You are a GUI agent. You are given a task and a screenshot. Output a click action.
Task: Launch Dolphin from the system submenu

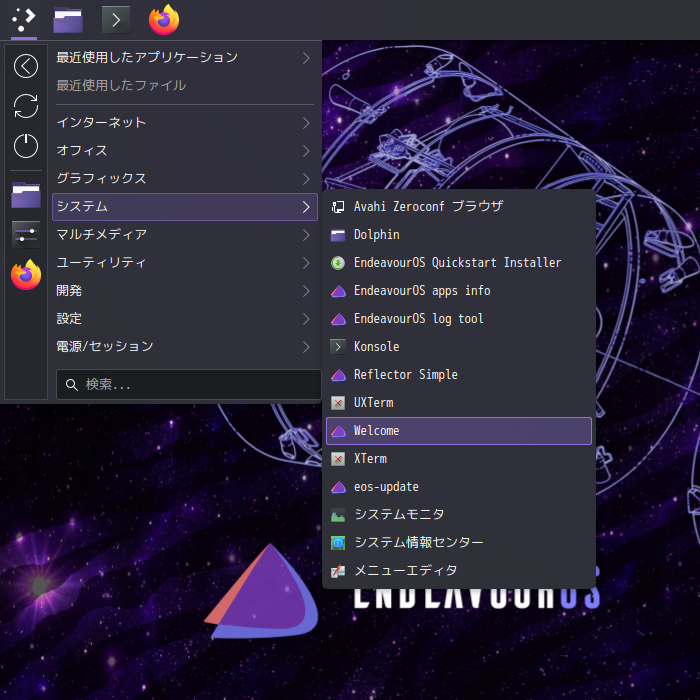click(459, 235)
